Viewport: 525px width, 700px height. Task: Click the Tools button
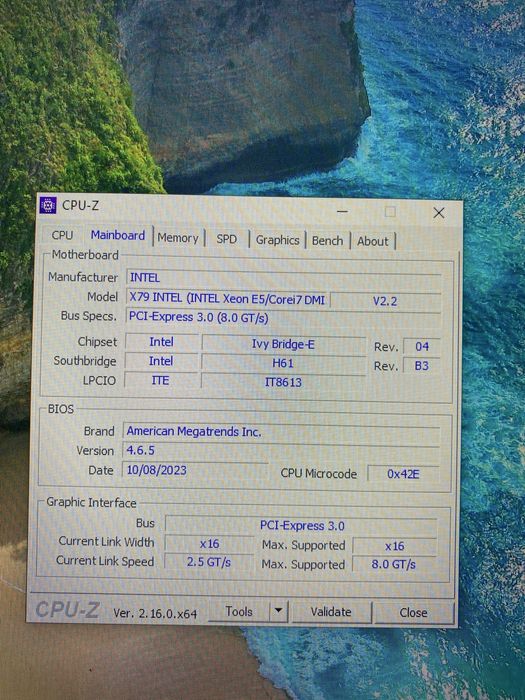(x=239, y=611)
